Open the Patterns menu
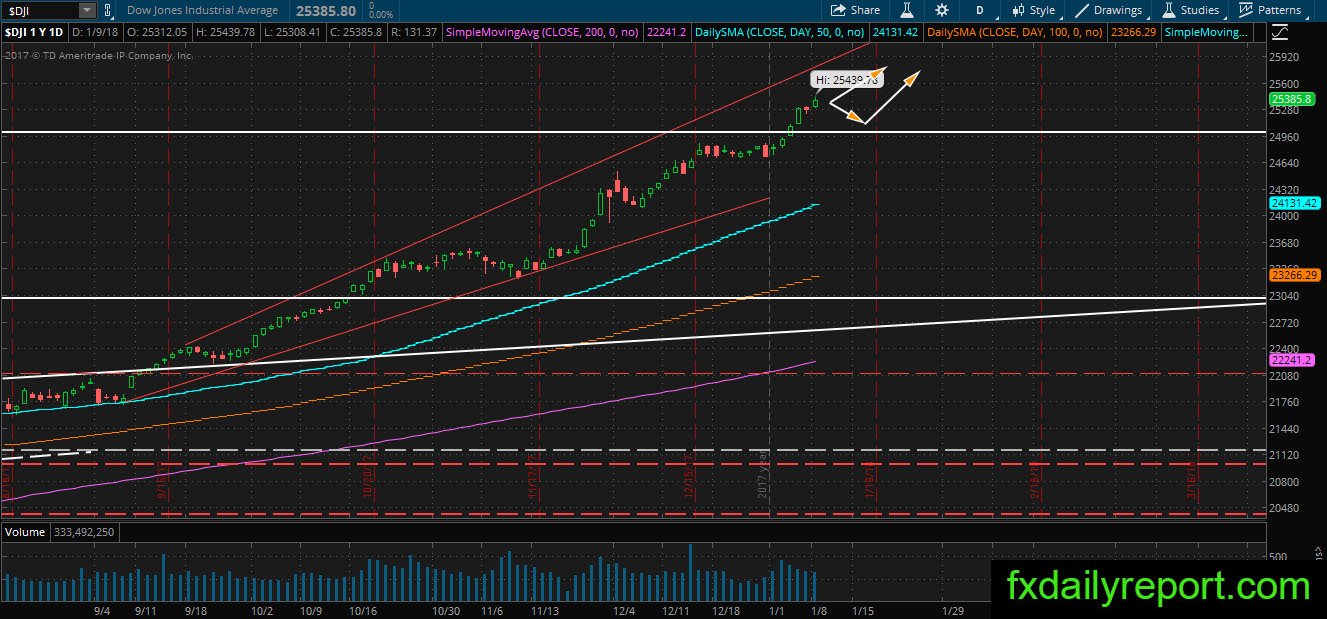Screen dimensions: 1327x619 point(1270,10)
